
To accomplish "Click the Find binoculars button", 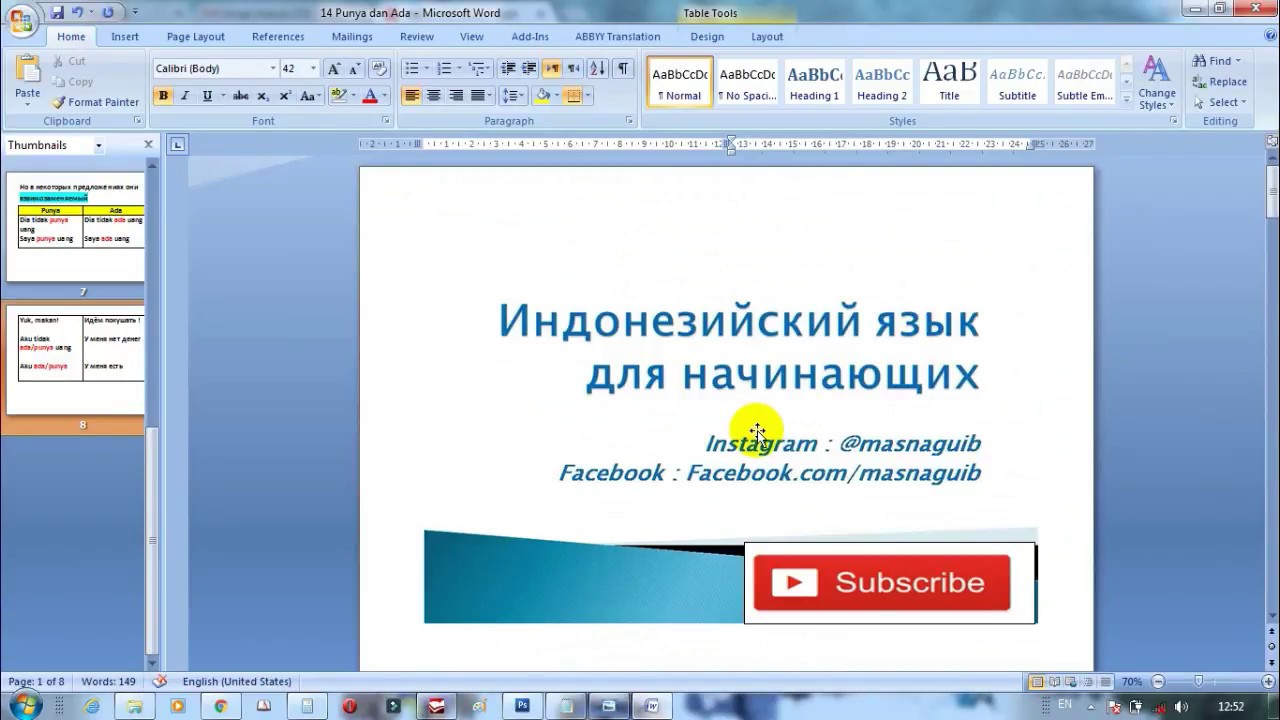I will [x=1216, y=61].
